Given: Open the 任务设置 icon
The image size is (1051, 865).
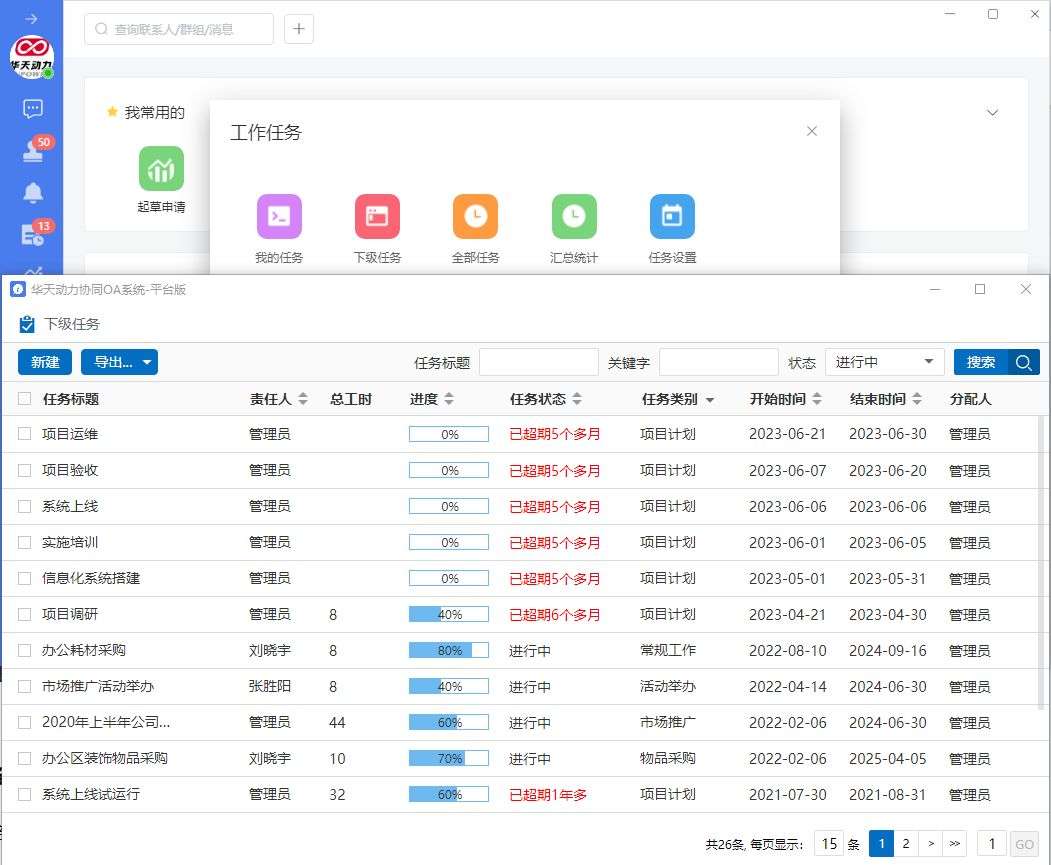Looking at the screenshot, I should point(672,217).
